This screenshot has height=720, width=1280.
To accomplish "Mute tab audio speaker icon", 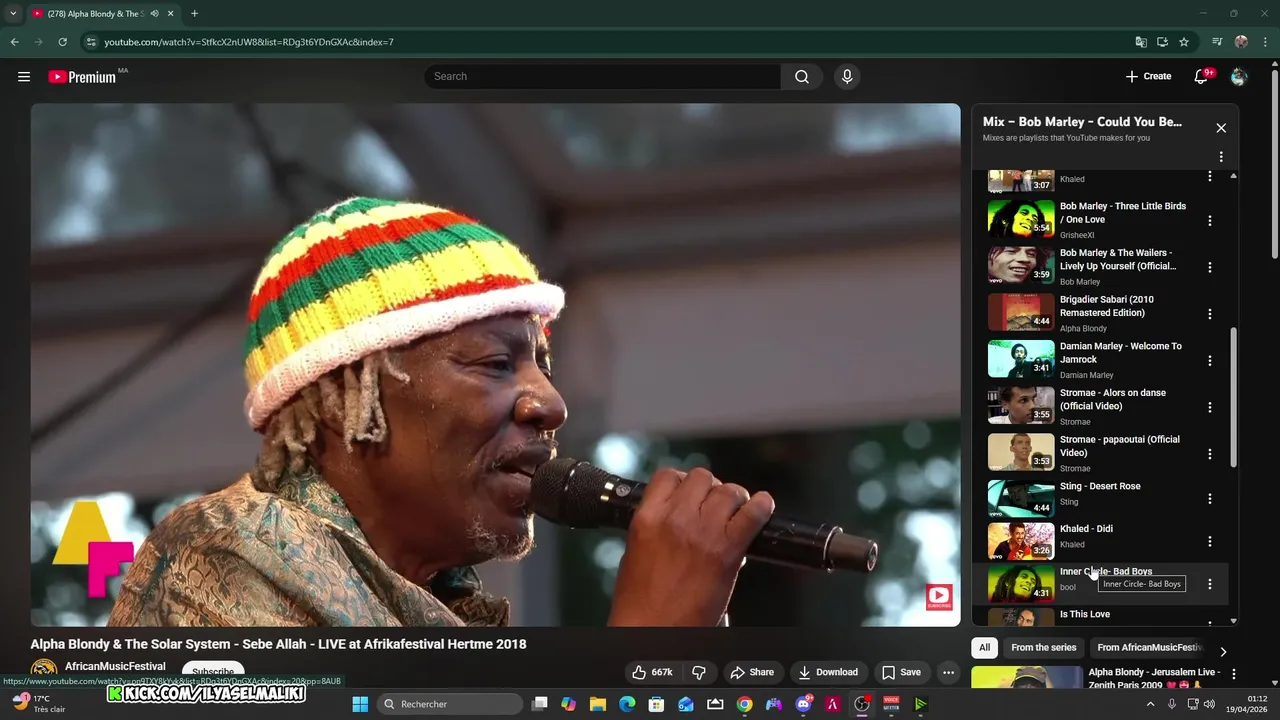I will click(154, 14).
